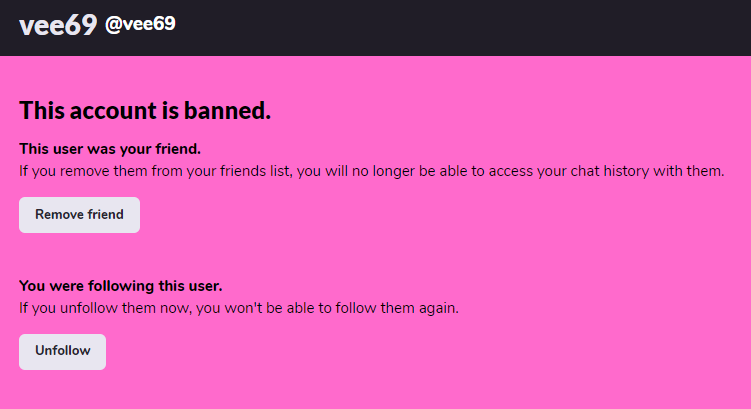This screenshot has width=751, height=409.
Task: Click the empty dark header bar area
Action: point(470,27)
